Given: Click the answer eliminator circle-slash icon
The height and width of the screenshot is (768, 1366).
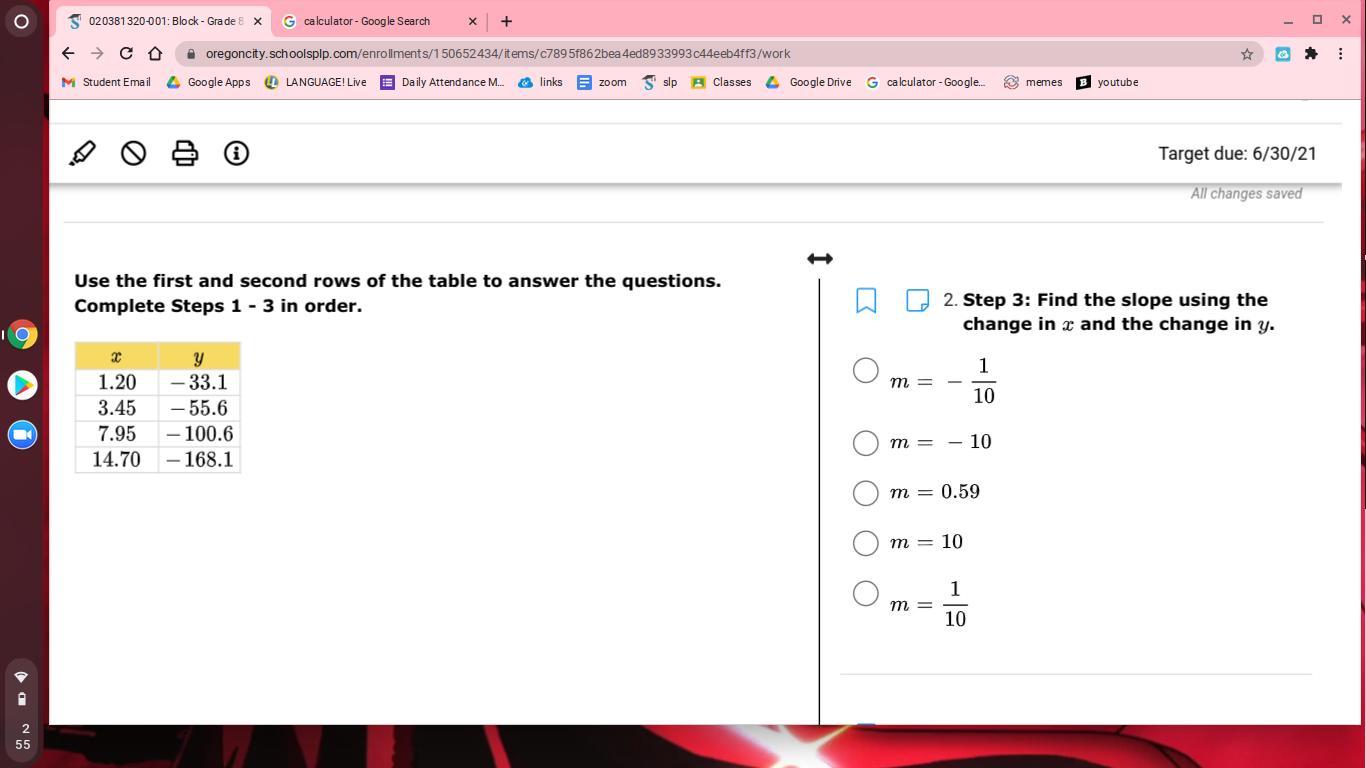Looking at the screenshot, I should point(134,153).
